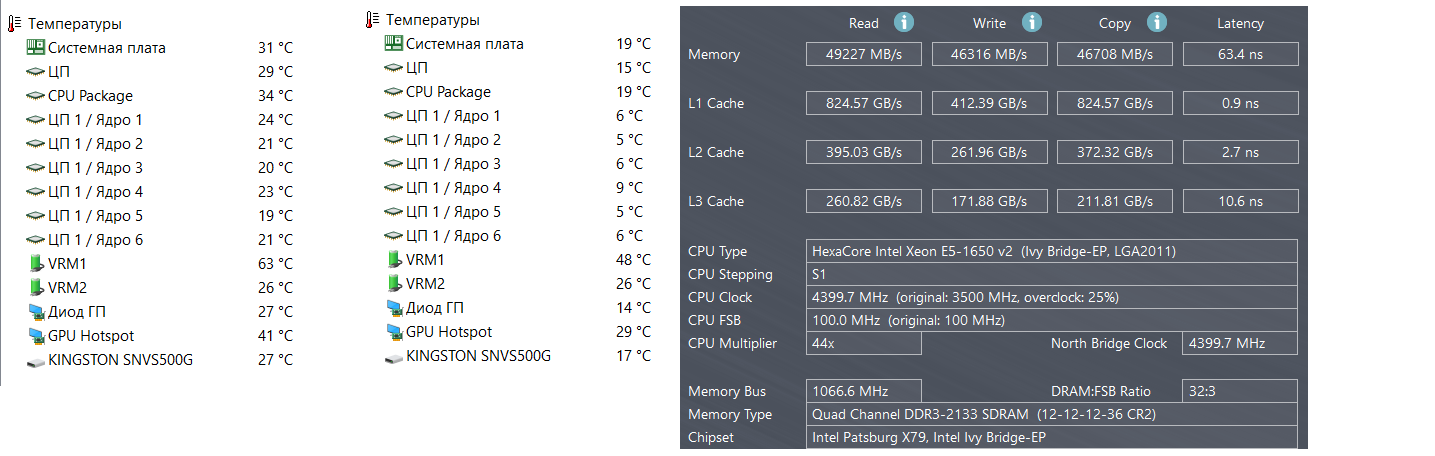The height and width of the screenshot is (456, 1435).
Task: Click the Latency column header
Action: (1240, 23)
